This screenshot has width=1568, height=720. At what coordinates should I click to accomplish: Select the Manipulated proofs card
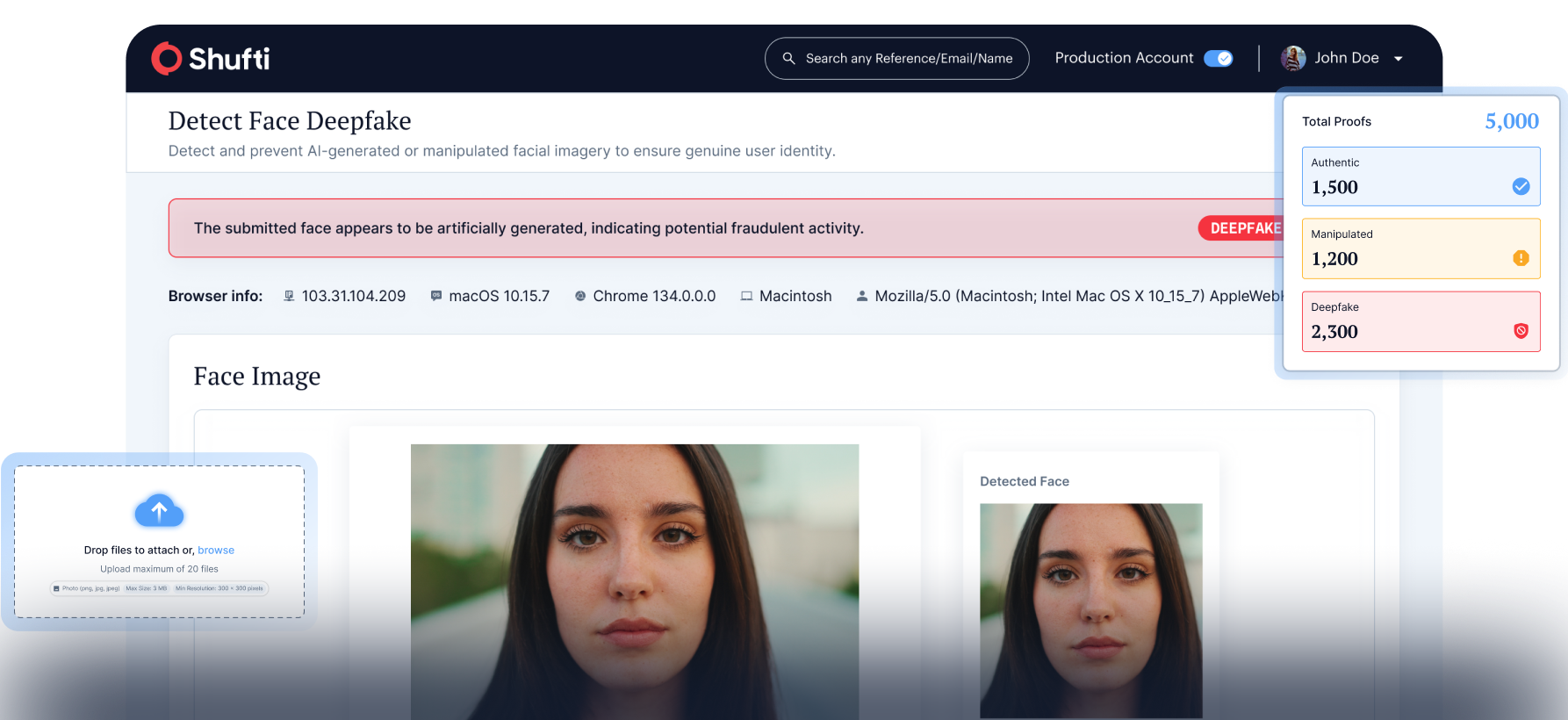tap(1420, 248)
